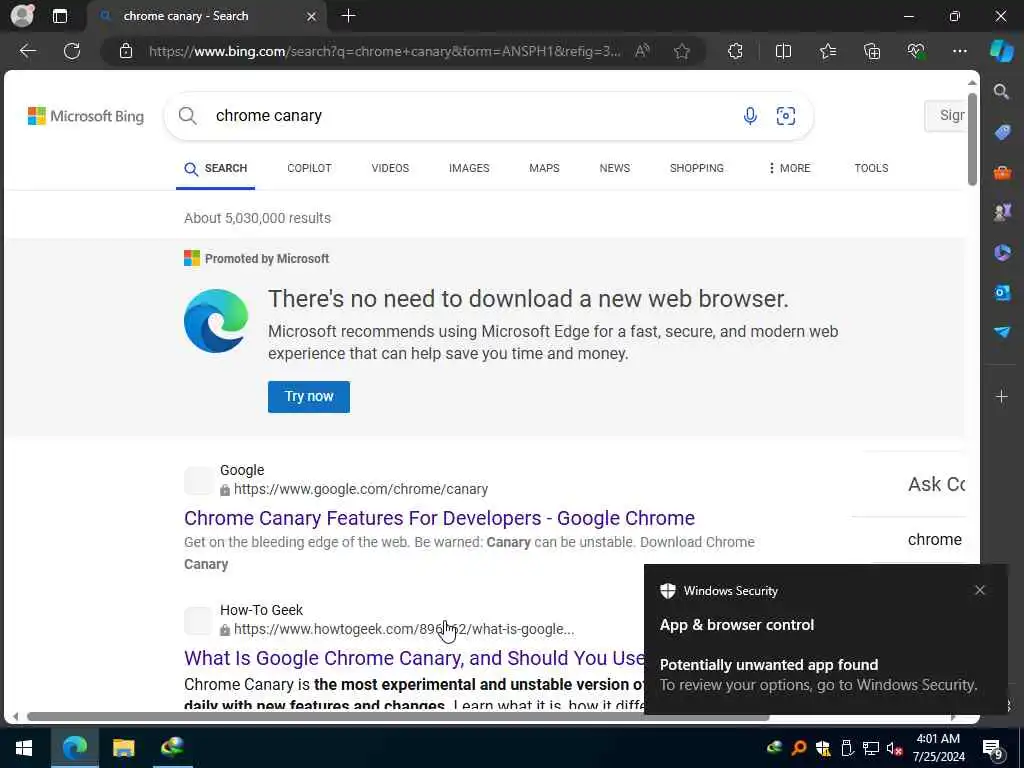Open Browser essentials heart icon
The height and width of the screenshot is (768, 1024).
(916, 51)
